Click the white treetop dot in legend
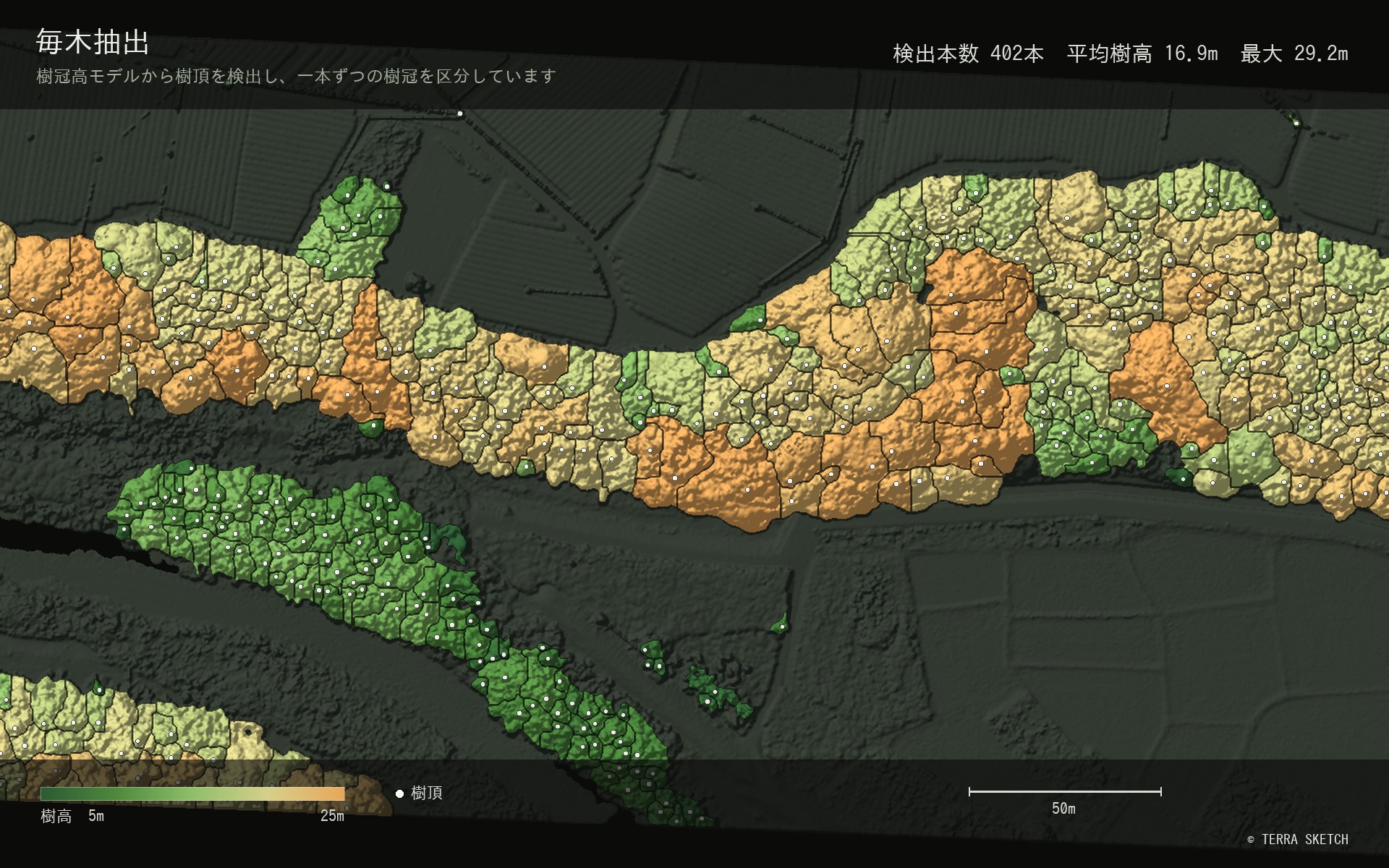This screenshot has height=868, width=1389. [x=399, y=793]
